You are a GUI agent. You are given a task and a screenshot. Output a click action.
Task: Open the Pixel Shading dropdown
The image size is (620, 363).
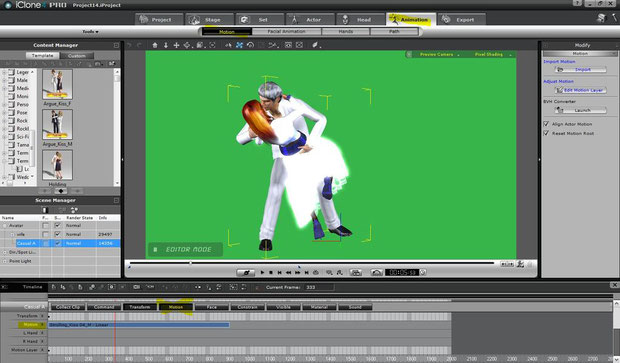tap(492, 54)
